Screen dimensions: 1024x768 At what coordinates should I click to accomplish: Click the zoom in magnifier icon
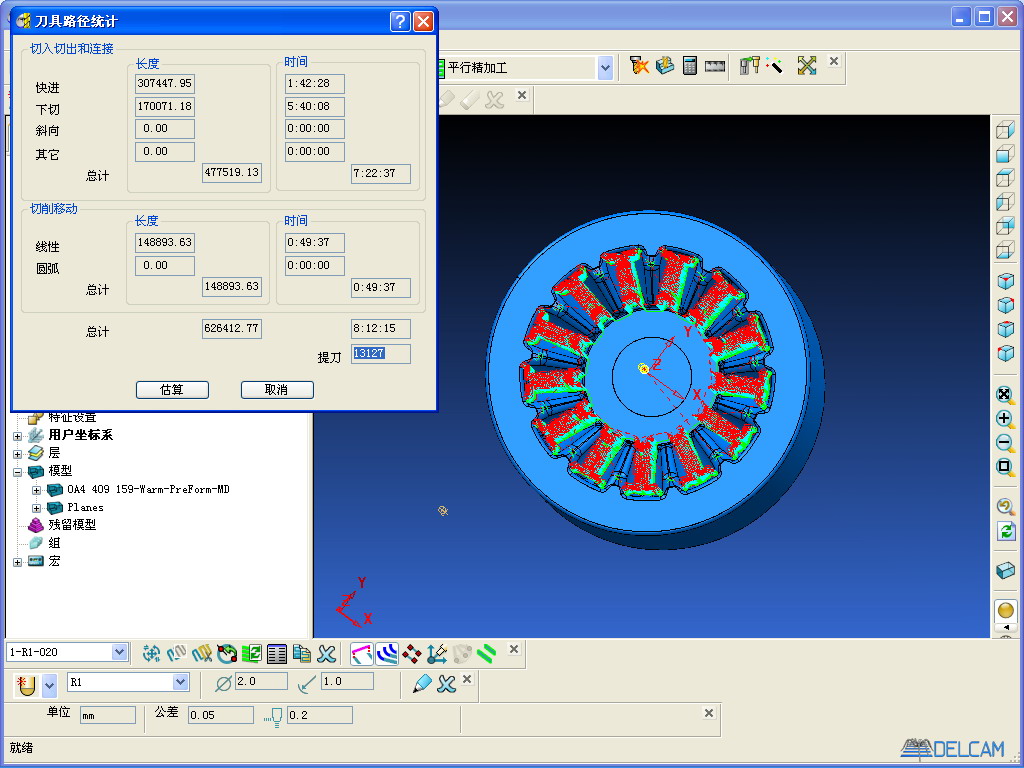(x=1004, y=419)
